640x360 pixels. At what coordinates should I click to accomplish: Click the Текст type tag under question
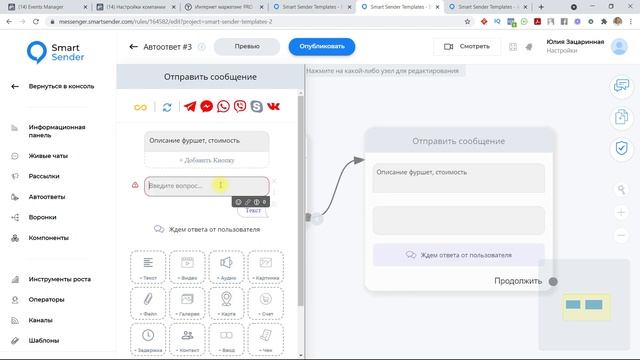253,211
